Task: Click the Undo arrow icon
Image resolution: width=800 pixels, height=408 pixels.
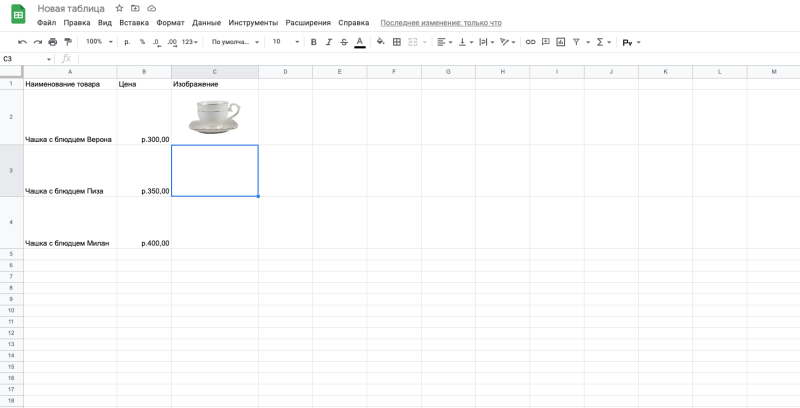Action: [22, 42]
